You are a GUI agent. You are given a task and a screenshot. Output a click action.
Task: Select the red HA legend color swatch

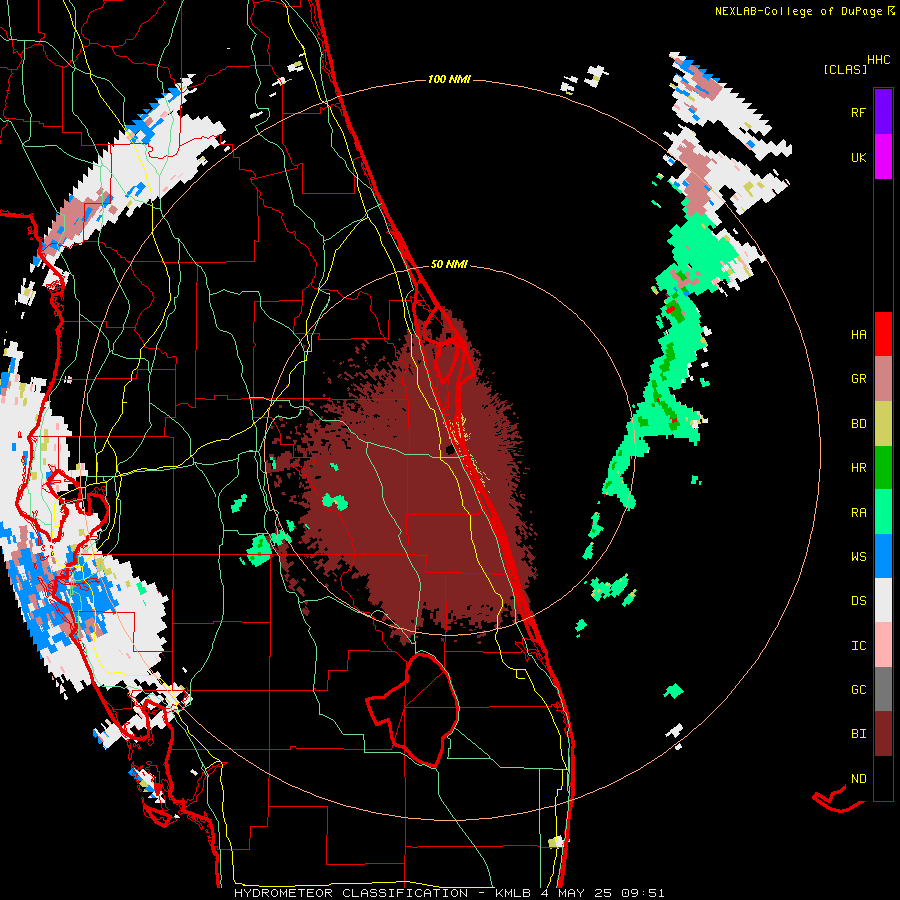[883, 334]
